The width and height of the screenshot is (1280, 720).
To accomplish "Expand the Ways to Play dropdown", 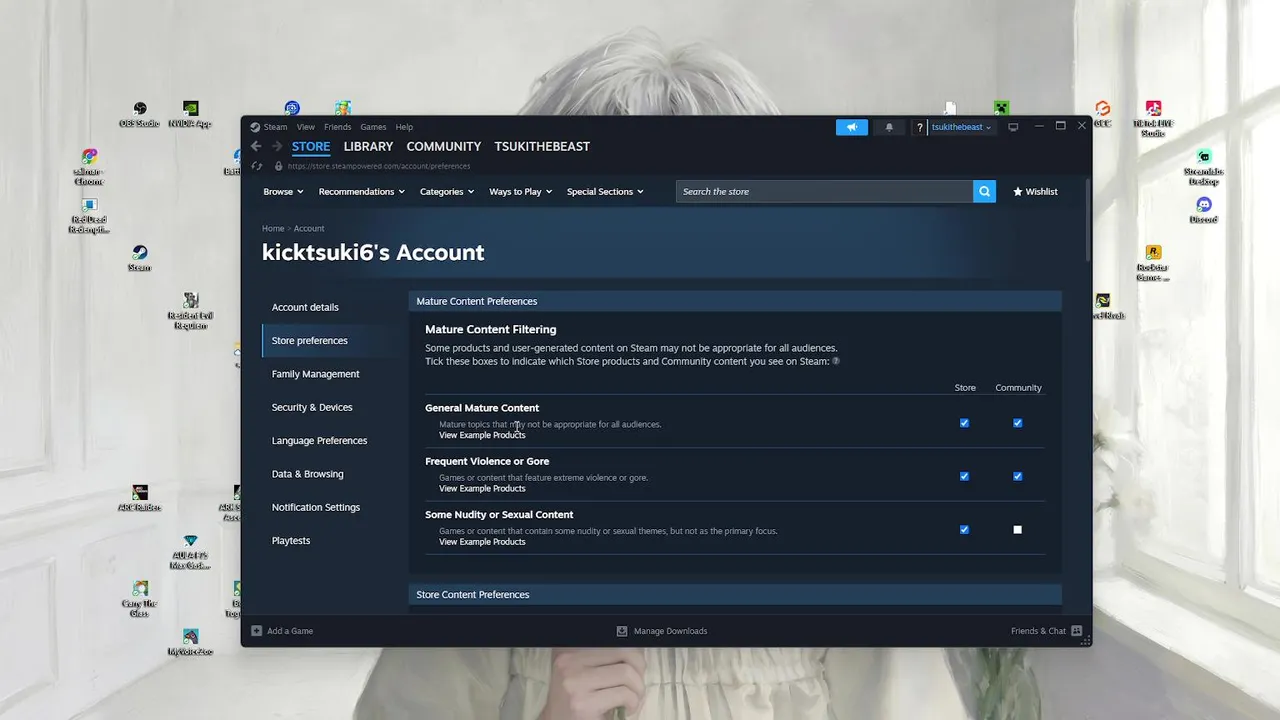I will (x=520, y=191).
